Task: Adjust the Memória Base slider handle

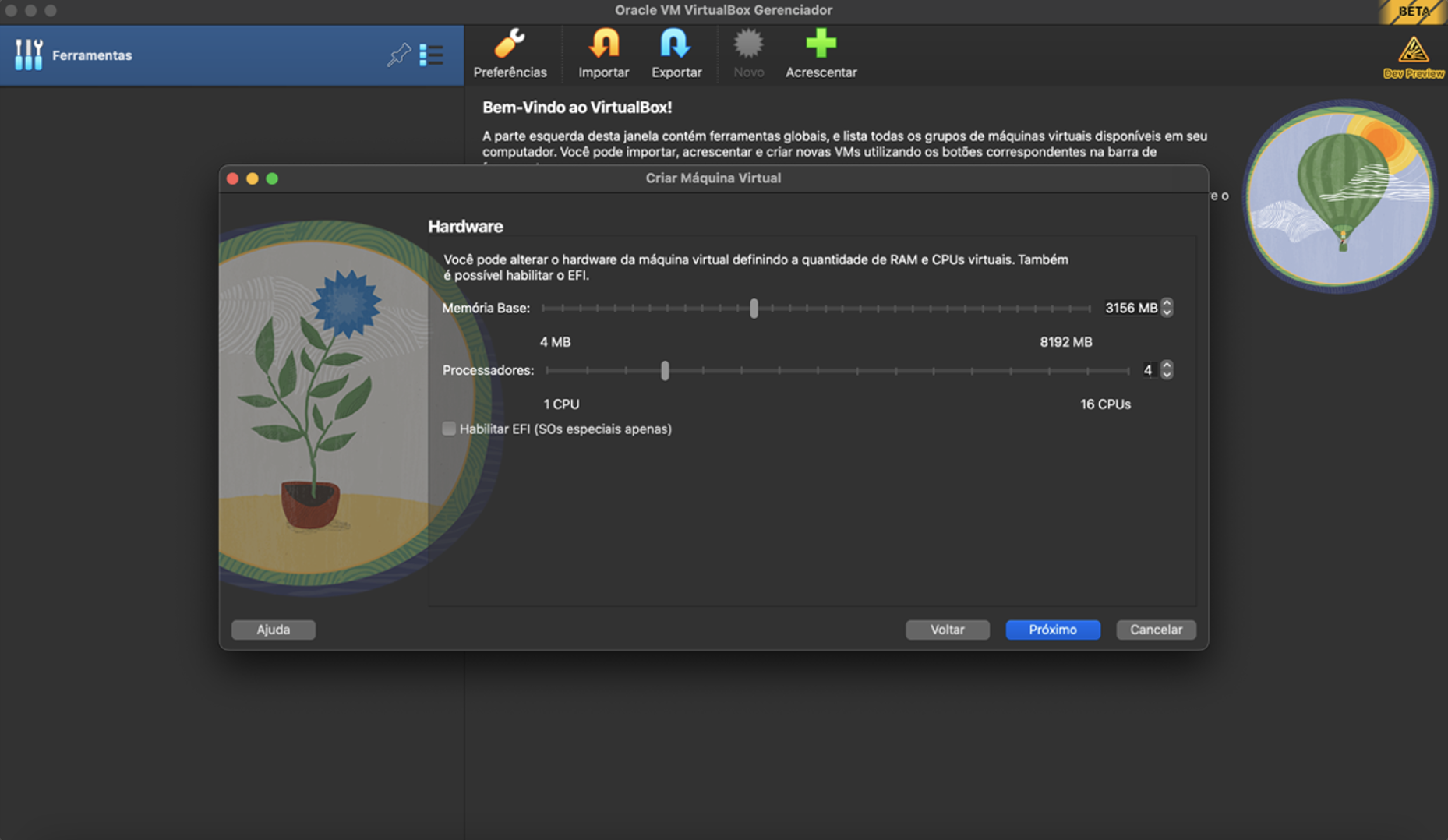Action: (x=754, y=309)
